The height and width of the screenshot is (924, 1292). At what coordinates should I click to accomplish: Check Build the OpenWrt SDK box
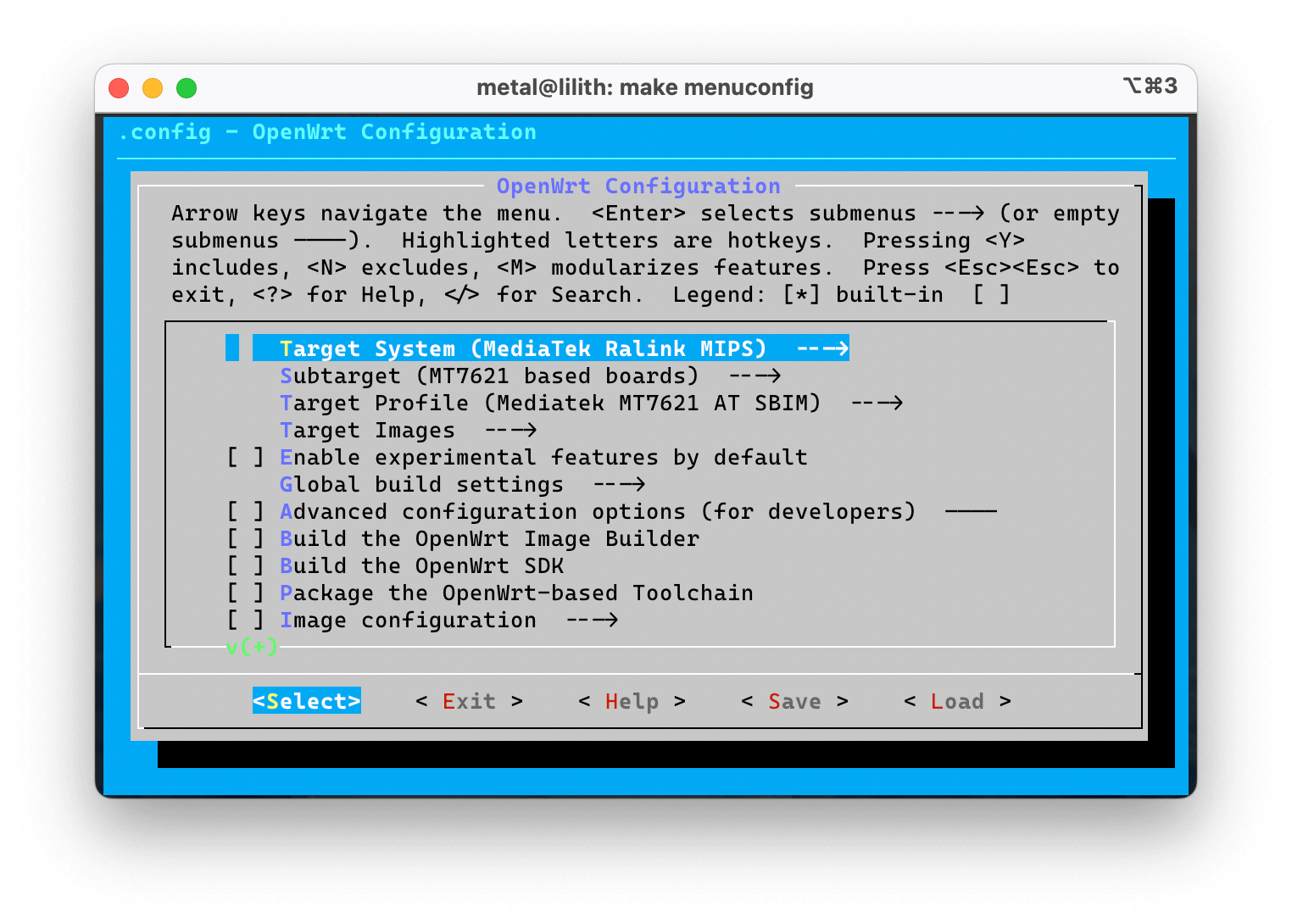click(x=245, y=565)
